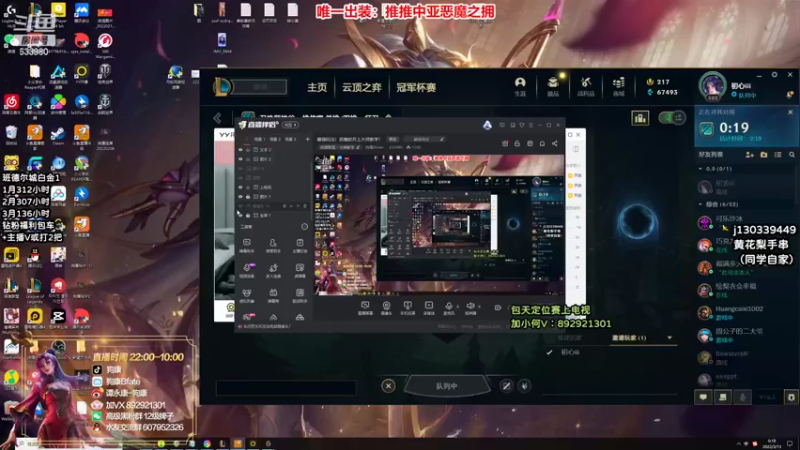Open the Steam desktop icon

click(58, 136)
